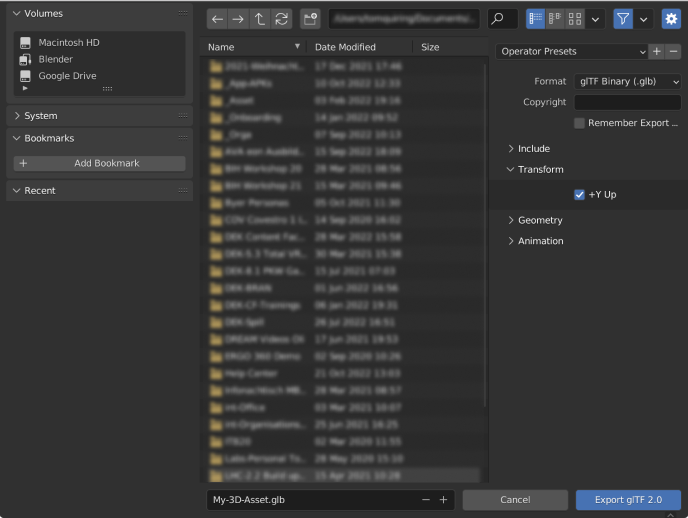Click the Export glTF 2.0 button
This screenshot has width=688, height=518.
point(628,499)
